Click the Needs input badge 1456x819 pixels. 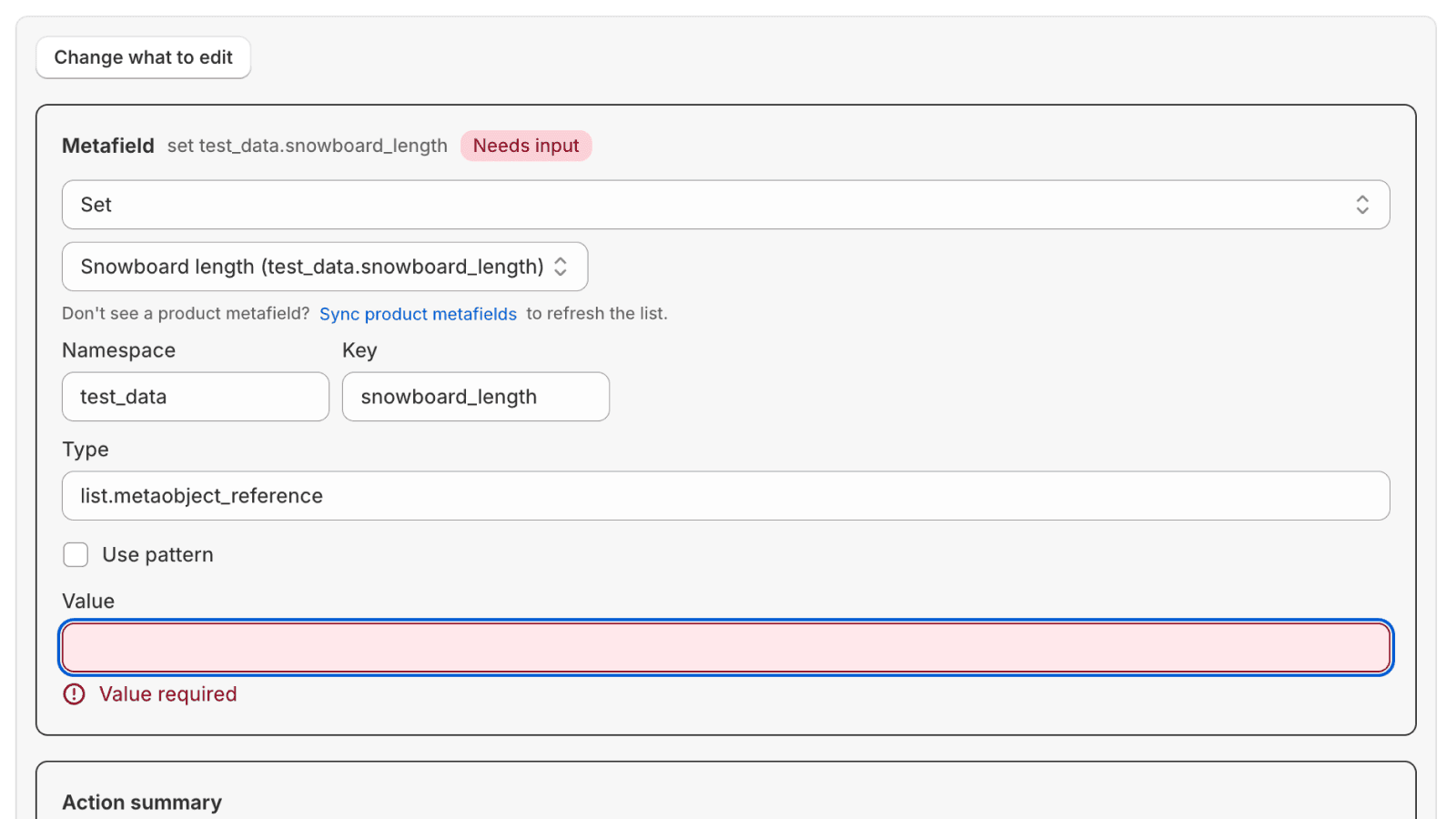[526, 146]
